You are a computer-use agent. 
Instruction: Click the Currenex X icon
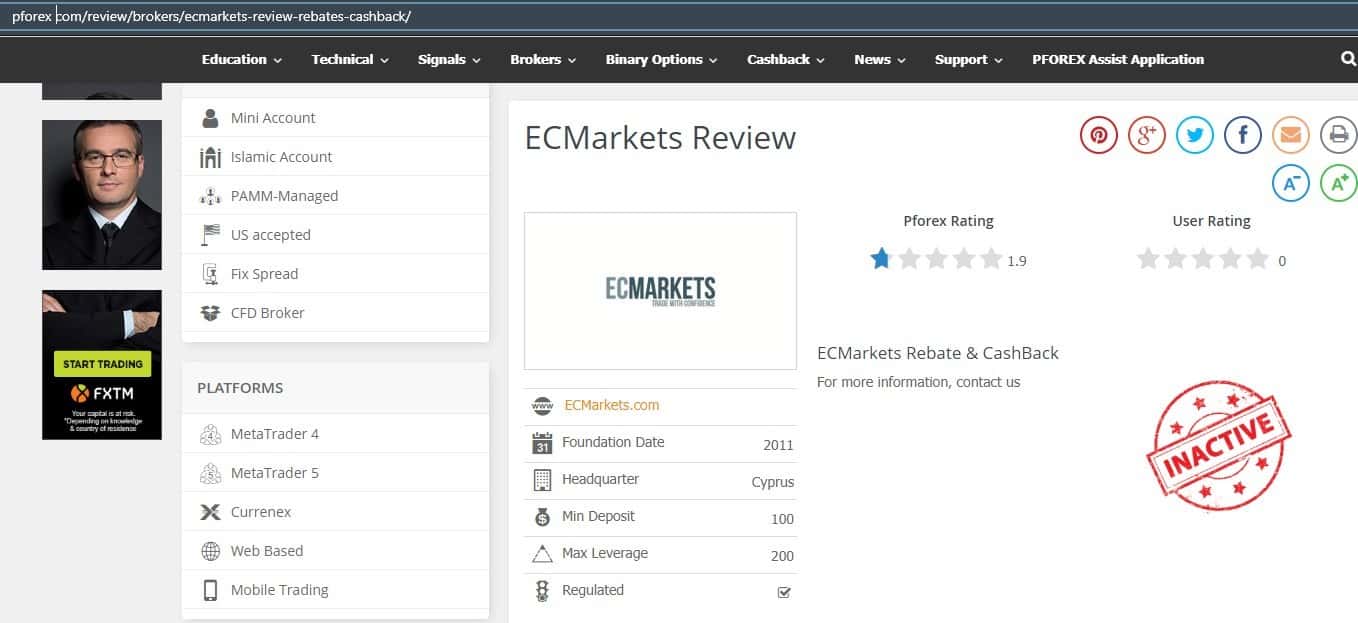point(210,512)
